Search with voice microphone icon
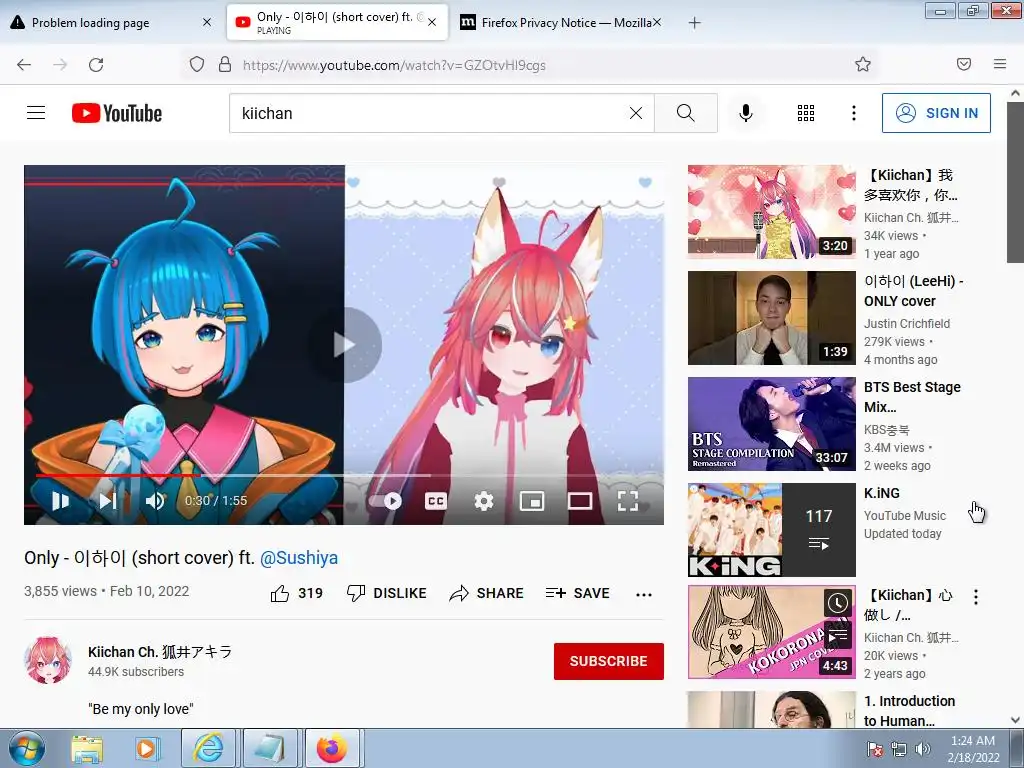 tap(746, 113)
